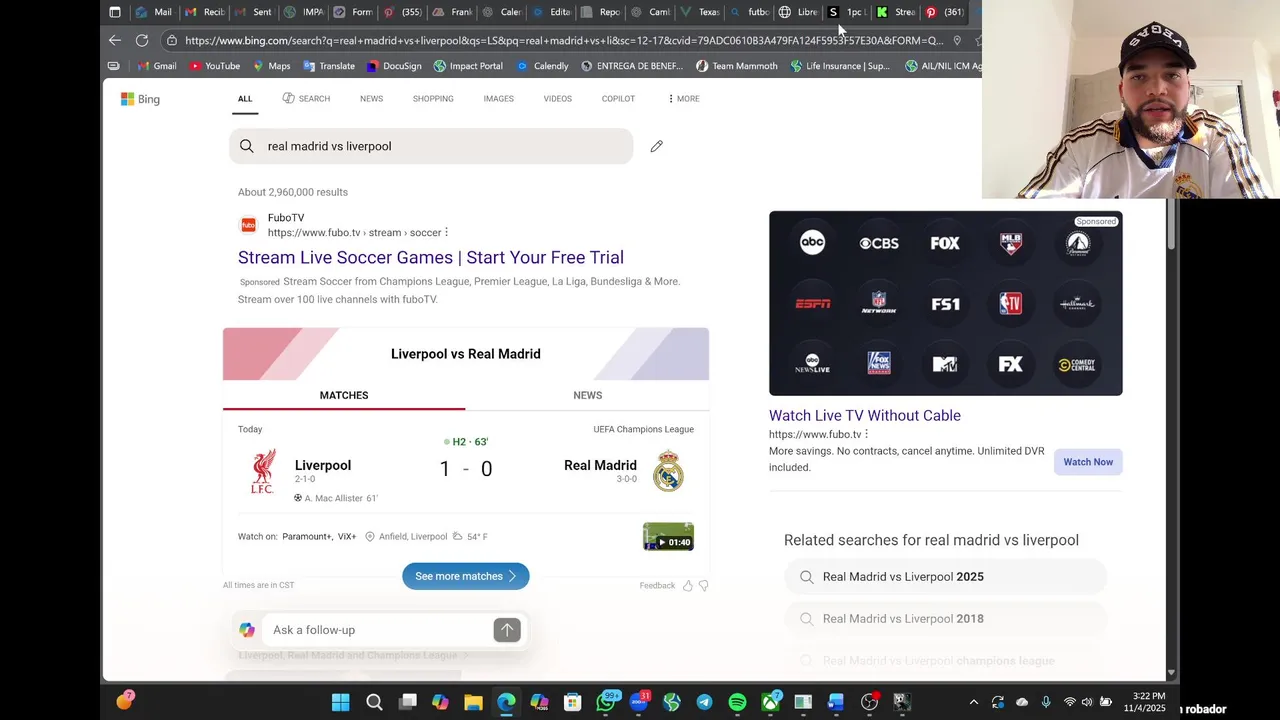Click the See more matches button
Image resolution: width=1280 pixels, height=720 pixels.
pyautogui.click(x=466, y=576)
